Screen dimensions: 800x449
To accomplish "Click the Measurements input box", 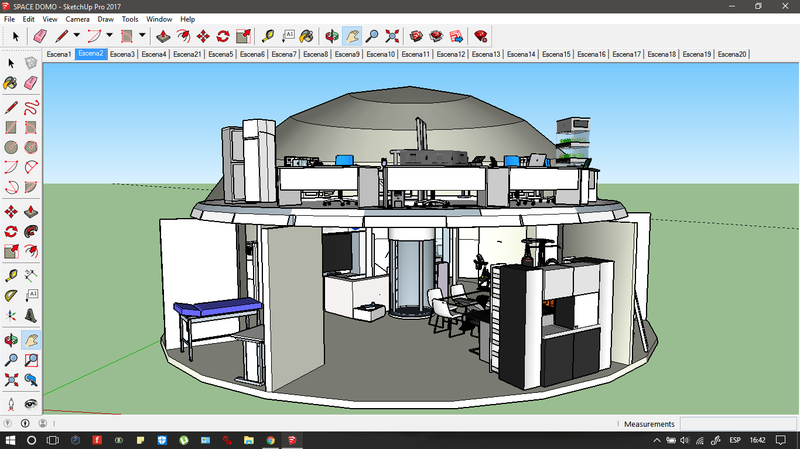I will (x=738, y=424).
